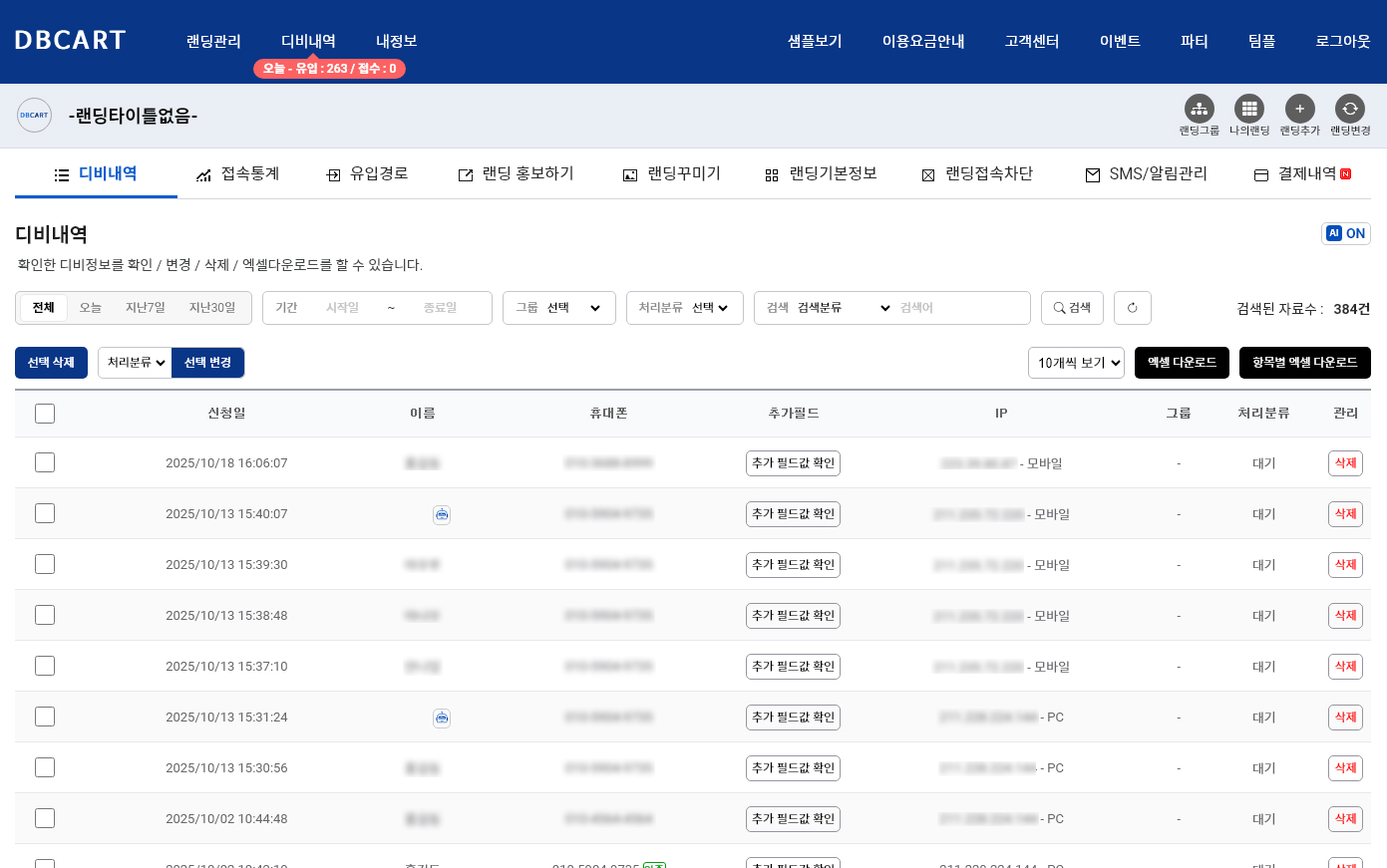Check the box for 2025/10/18 16:06:07 row

(x=45, y=462)
